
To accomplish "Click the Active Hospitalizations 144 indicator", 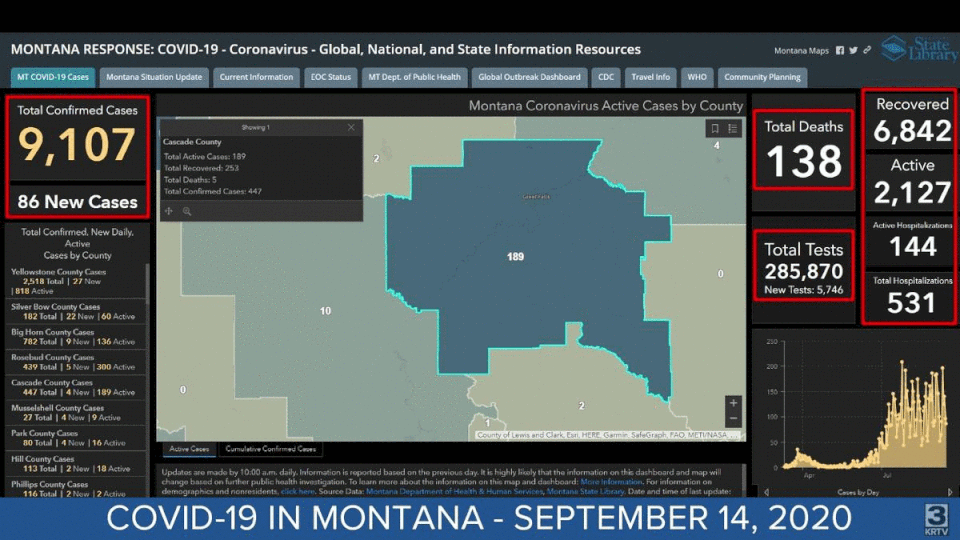I will (912, 241).
